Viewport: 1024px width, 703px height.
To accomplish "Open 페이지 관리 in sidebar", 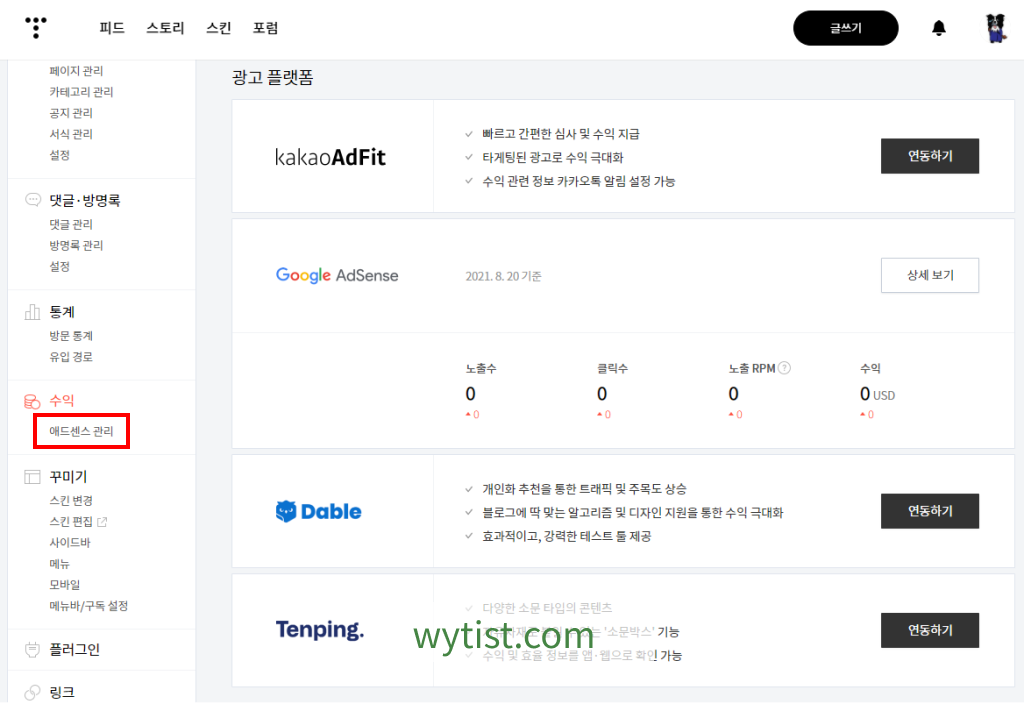I will coord(76,71).
